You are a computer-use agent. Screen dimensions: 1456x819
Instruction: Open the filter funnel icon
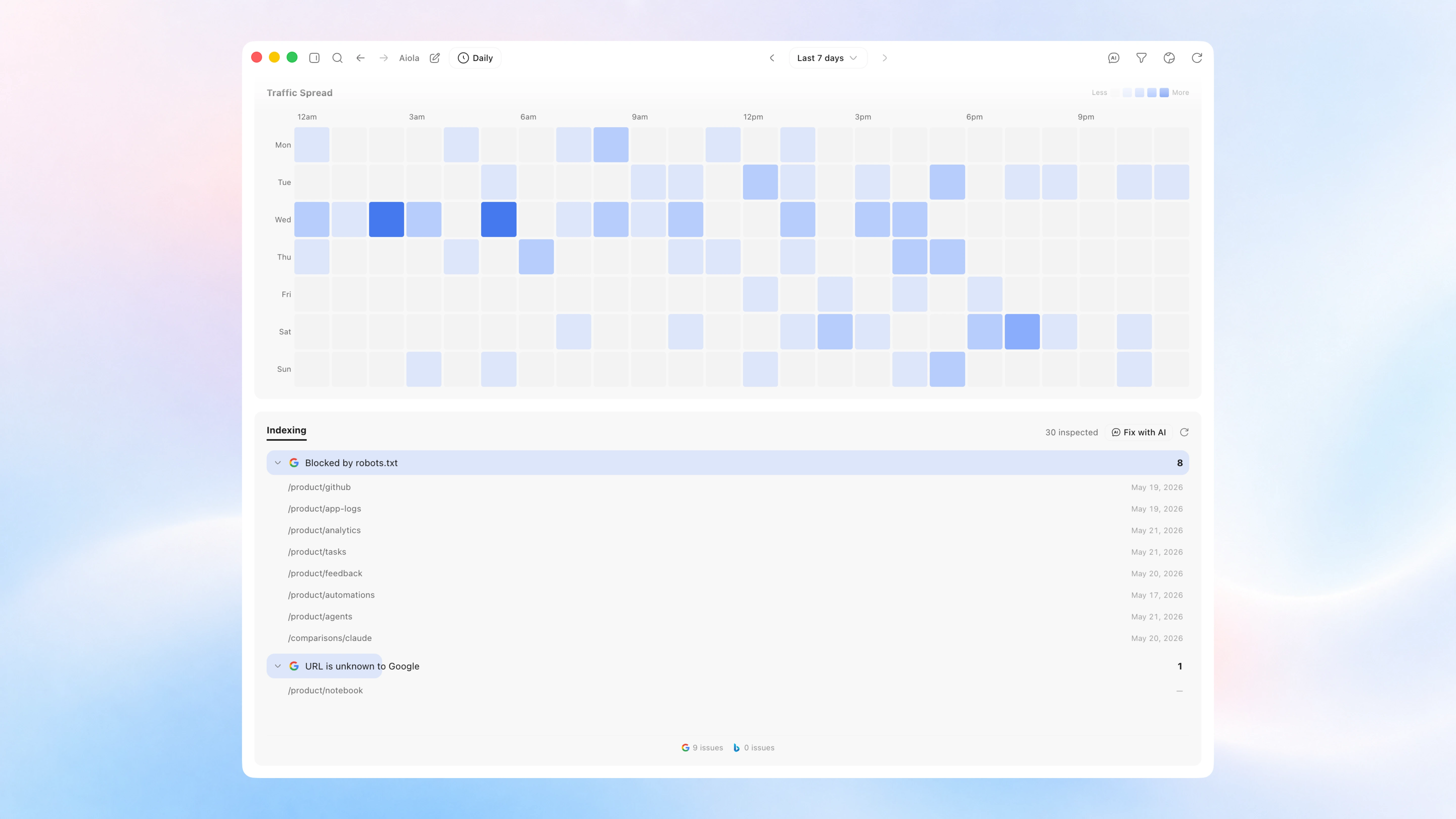[1141, 58]
